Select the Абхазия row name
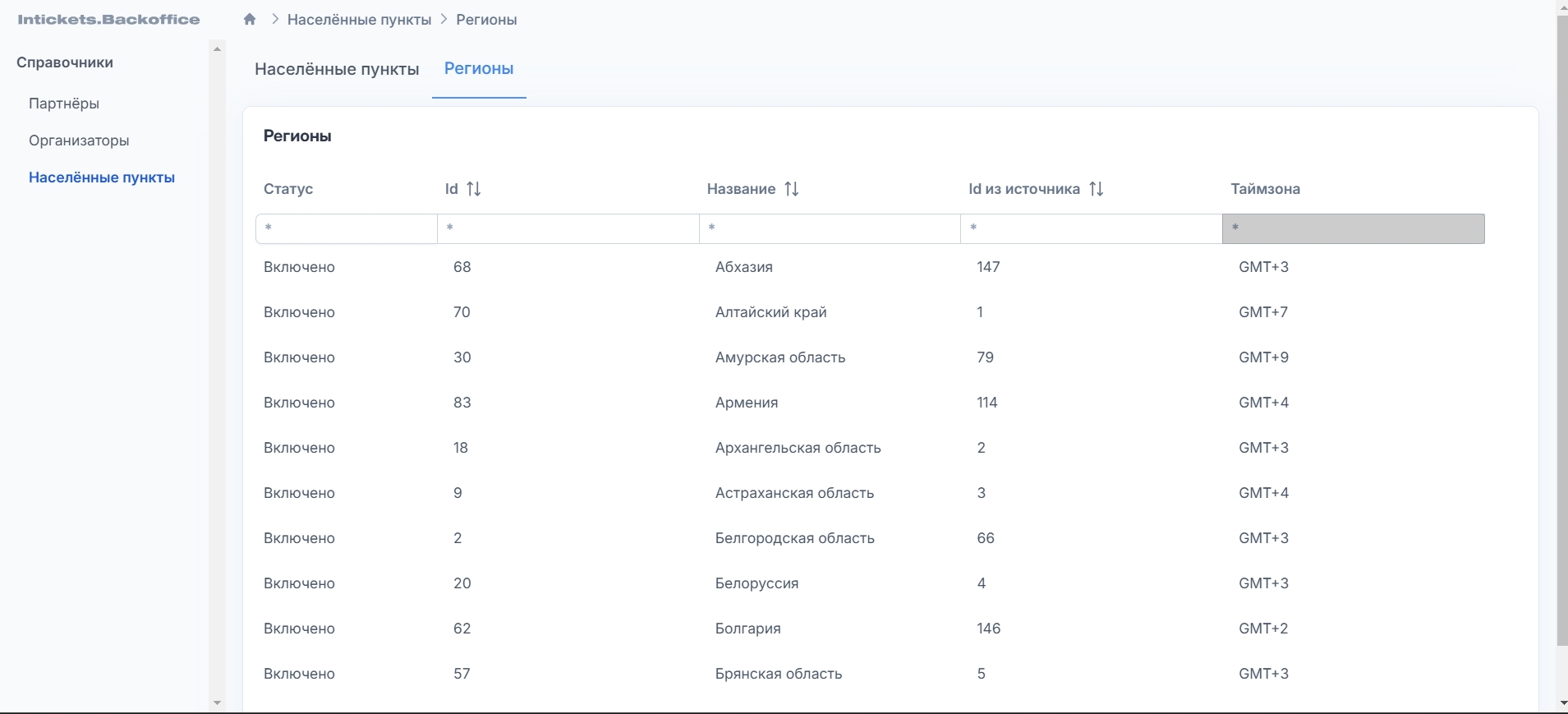The image size is (1568, 714). pyautogui.click(x=744, y=267)
